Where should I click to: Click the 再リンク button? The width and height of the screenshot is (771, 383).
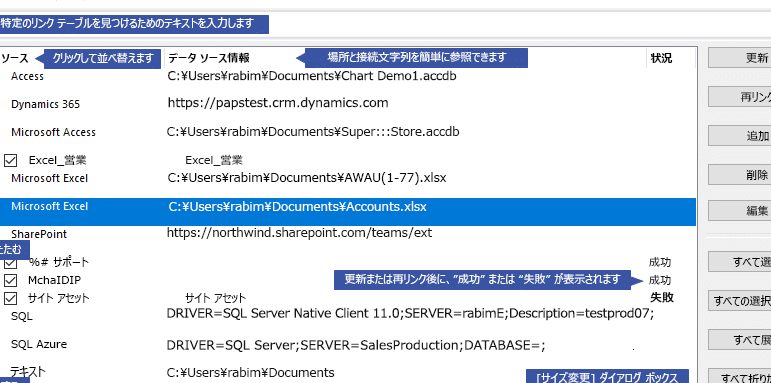click(740, 97)
